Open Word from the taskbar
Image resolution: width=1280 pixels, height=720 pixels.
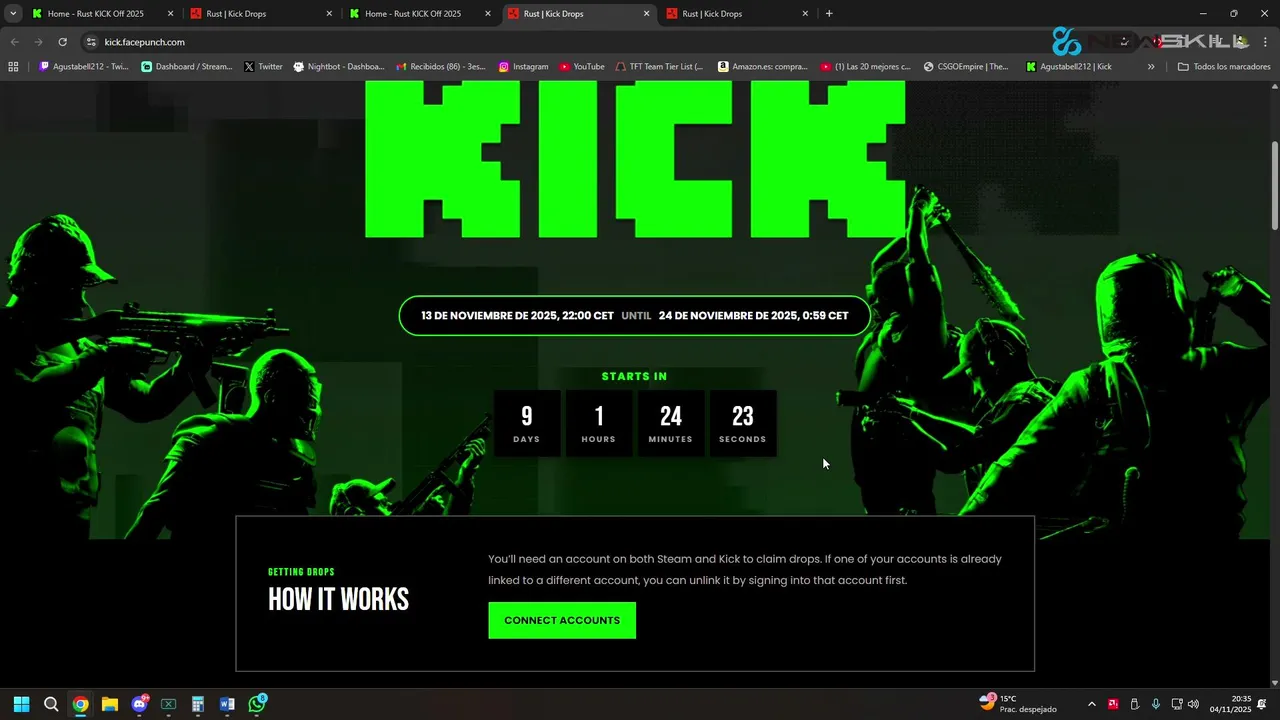click(x=227, y=704)
